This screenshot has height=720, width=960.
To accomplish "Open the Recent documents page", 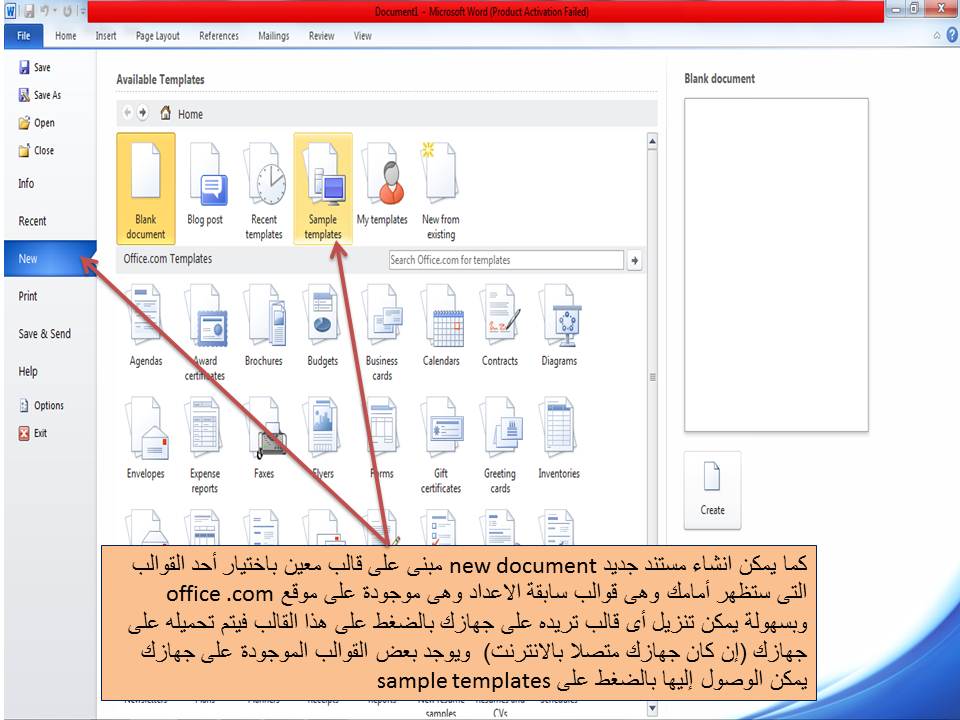I will pos(32,221).
